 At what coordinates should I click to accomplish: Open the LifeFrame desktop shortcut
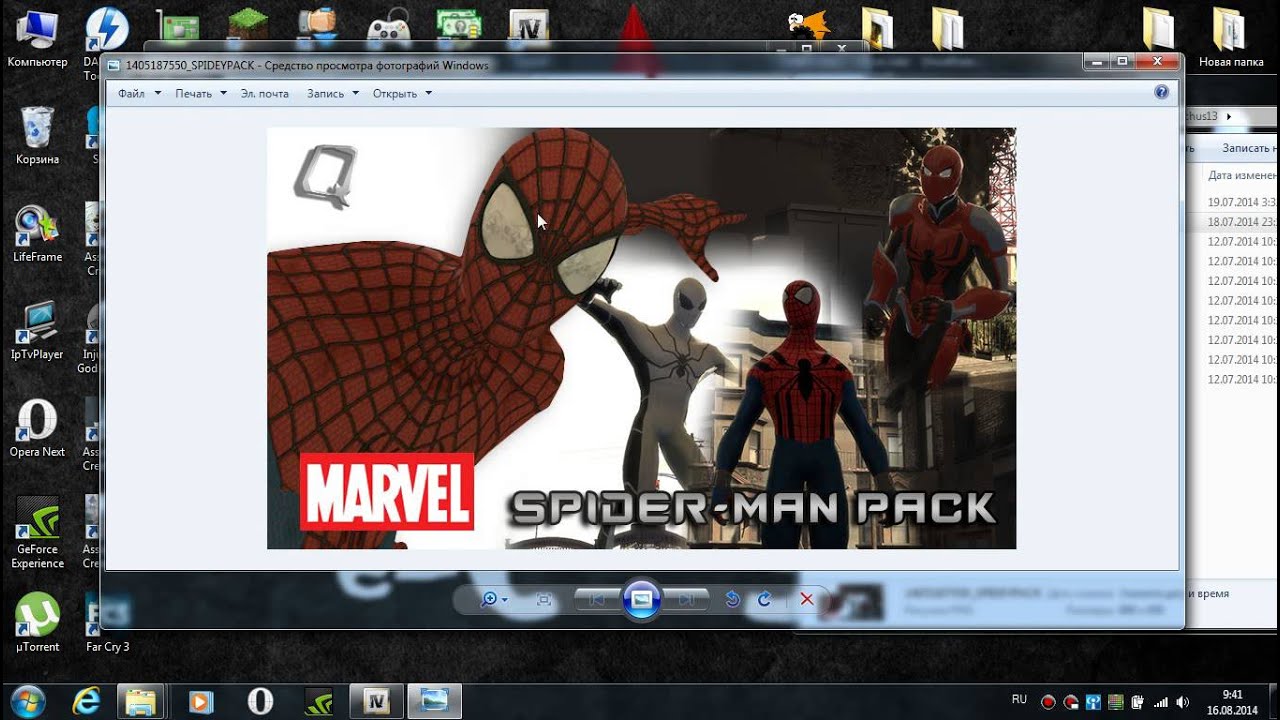tap(37, 232)
